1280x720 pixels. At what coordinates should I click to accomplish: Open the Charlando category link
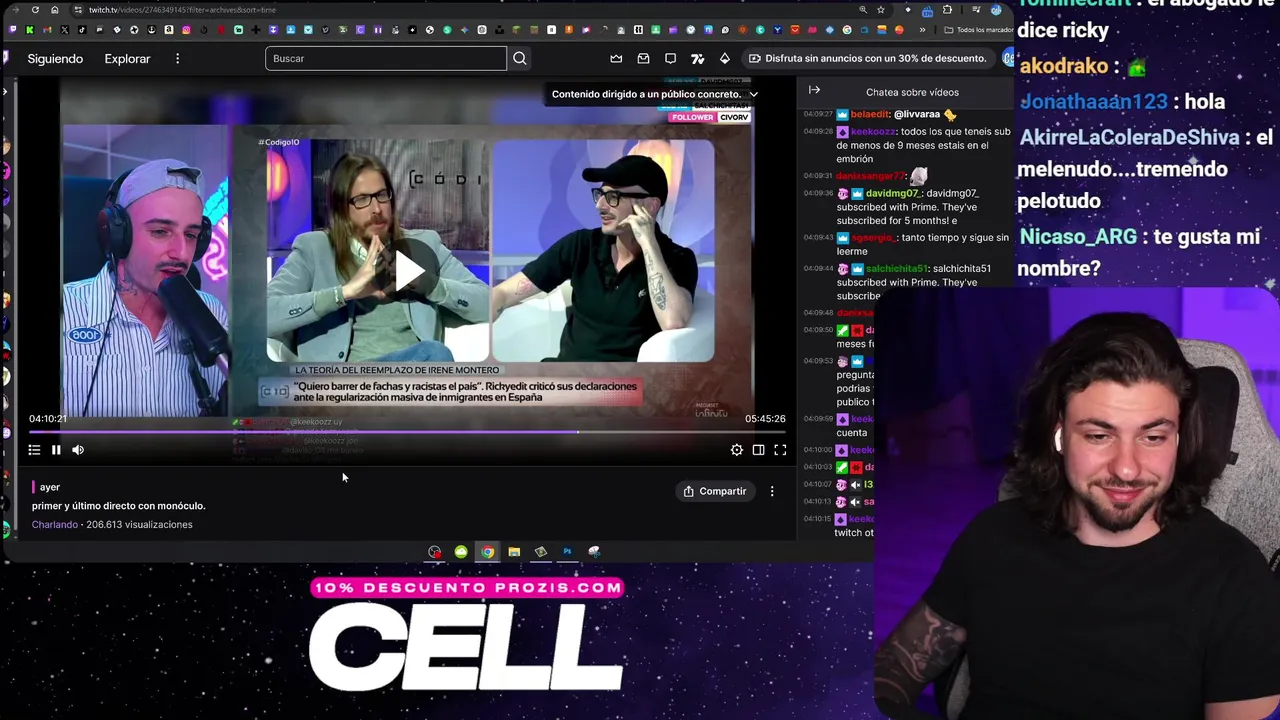coord(54,524)
